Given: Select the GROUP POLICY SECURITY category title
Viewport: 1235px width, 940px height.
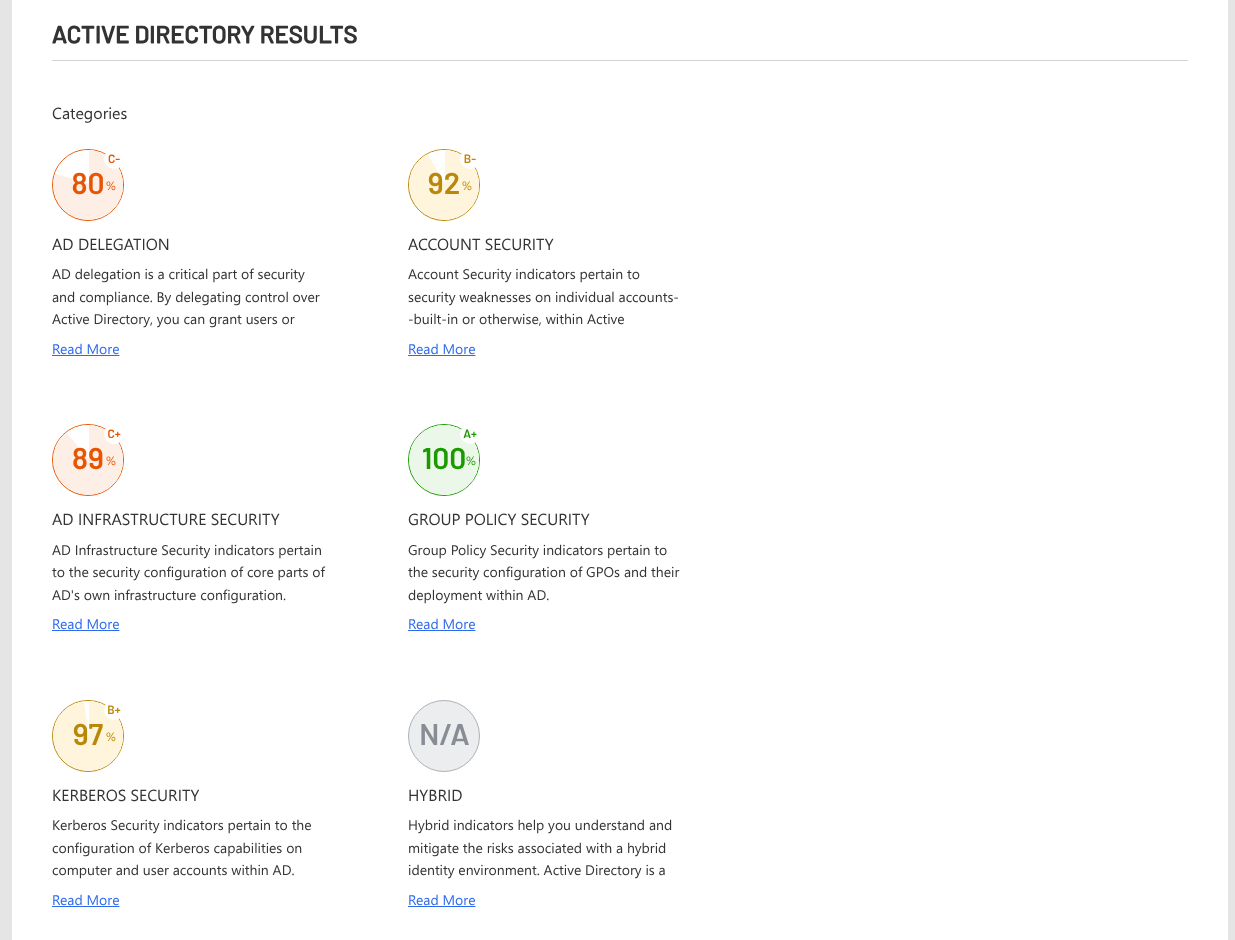Looking at the screenshot, I should 499,519.
